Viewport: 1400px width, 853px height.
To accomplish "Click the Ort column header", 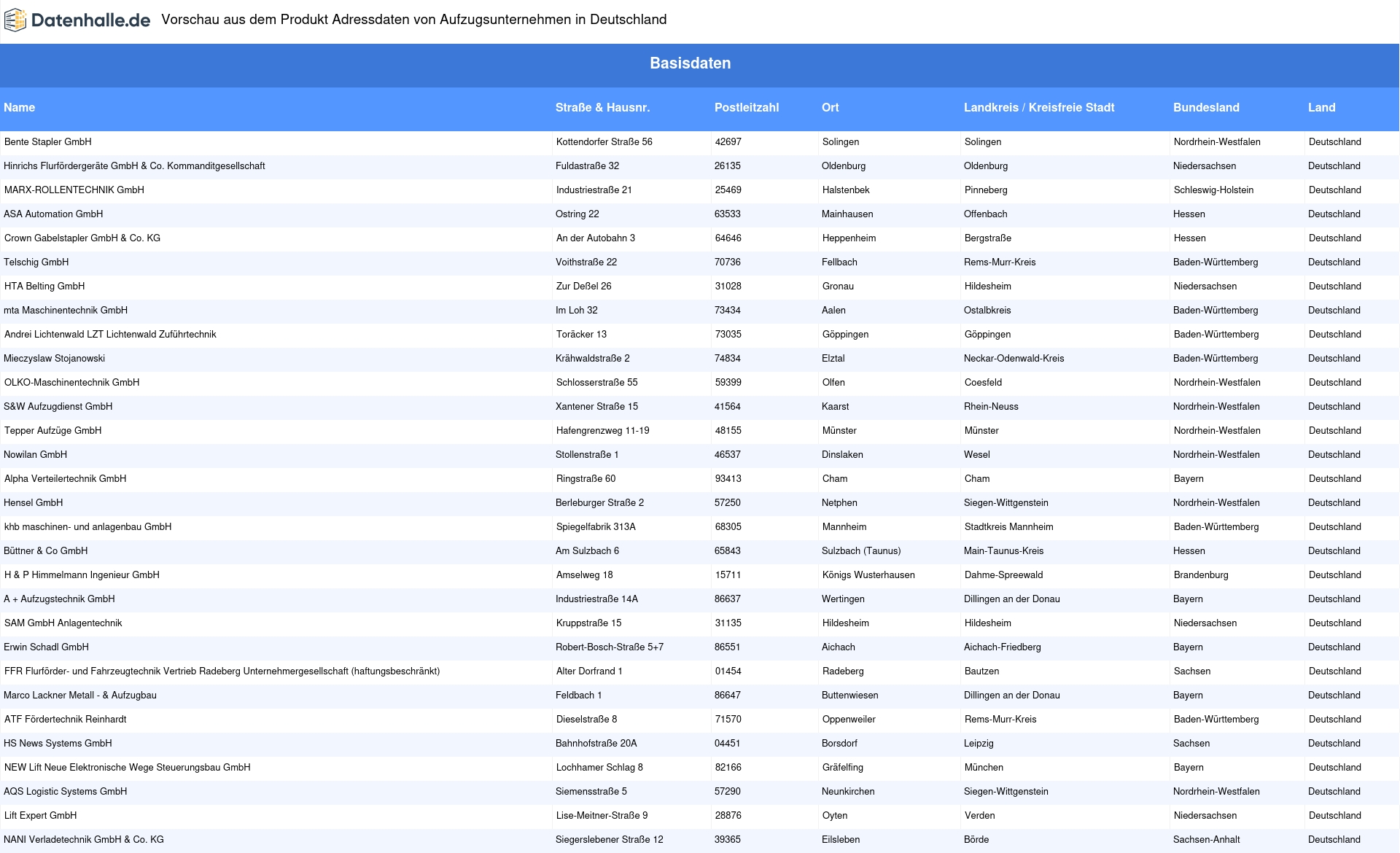I will (x=831, y=108).
